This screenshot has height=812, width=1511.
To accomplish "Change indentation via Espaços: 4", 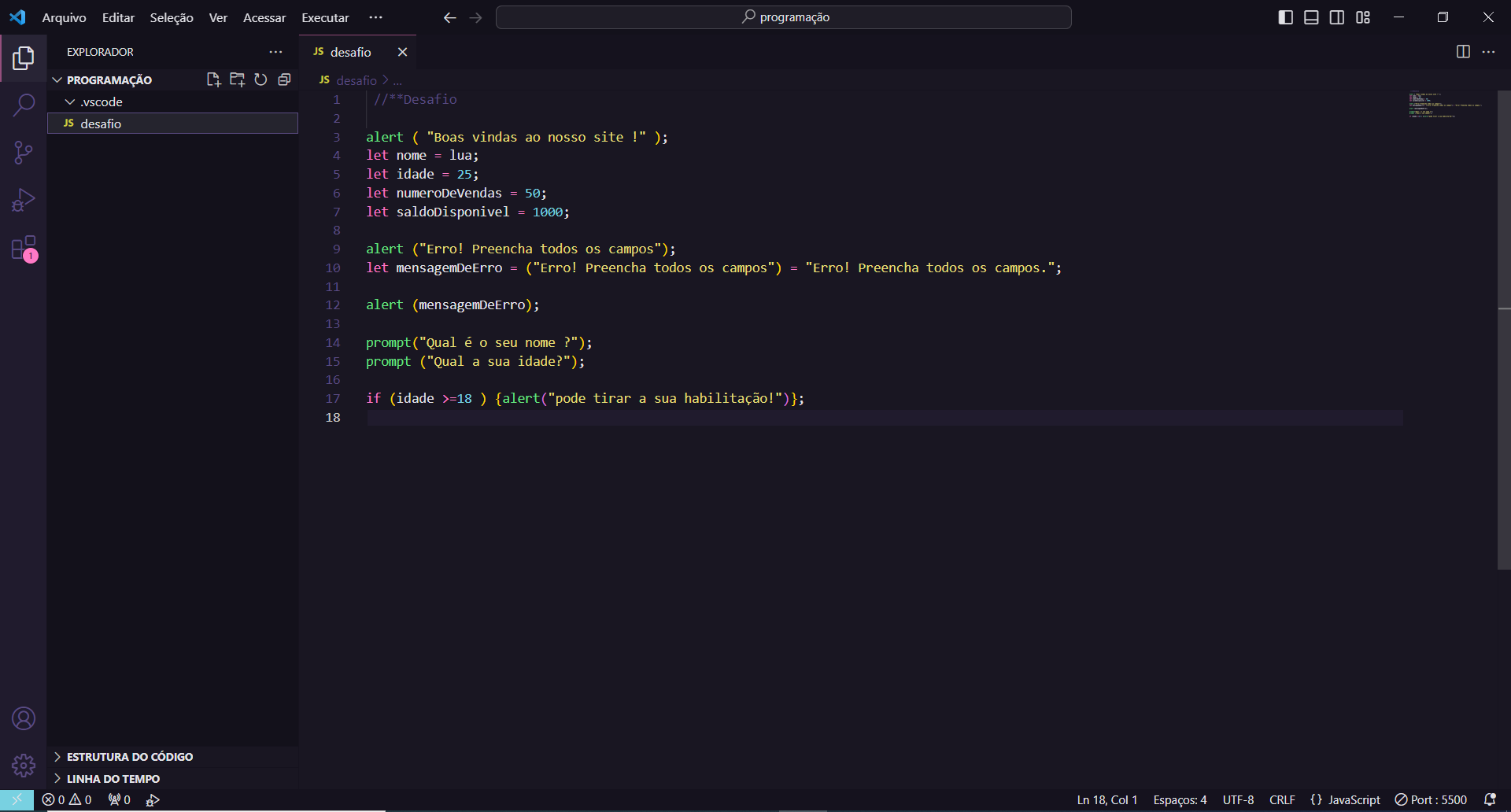I will click(x=1180, y=799).
